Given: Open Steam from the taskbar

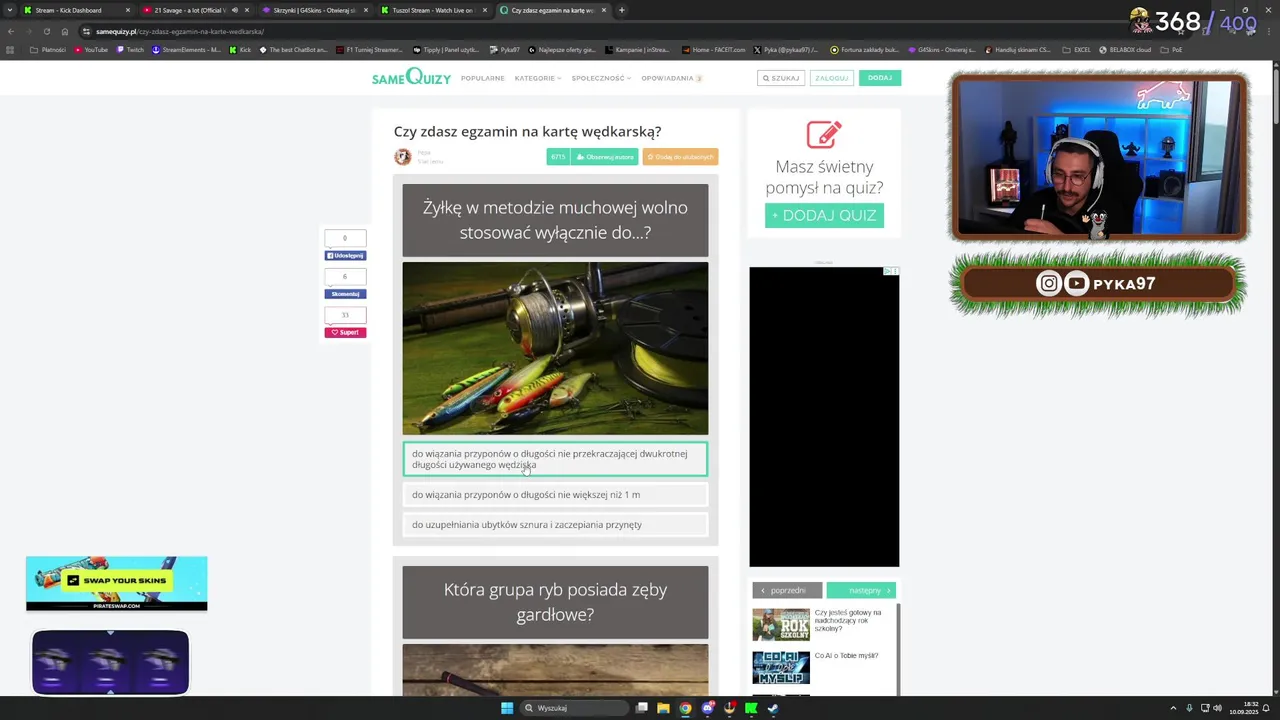Looking at the screenshot, I should tap(773, 708).
